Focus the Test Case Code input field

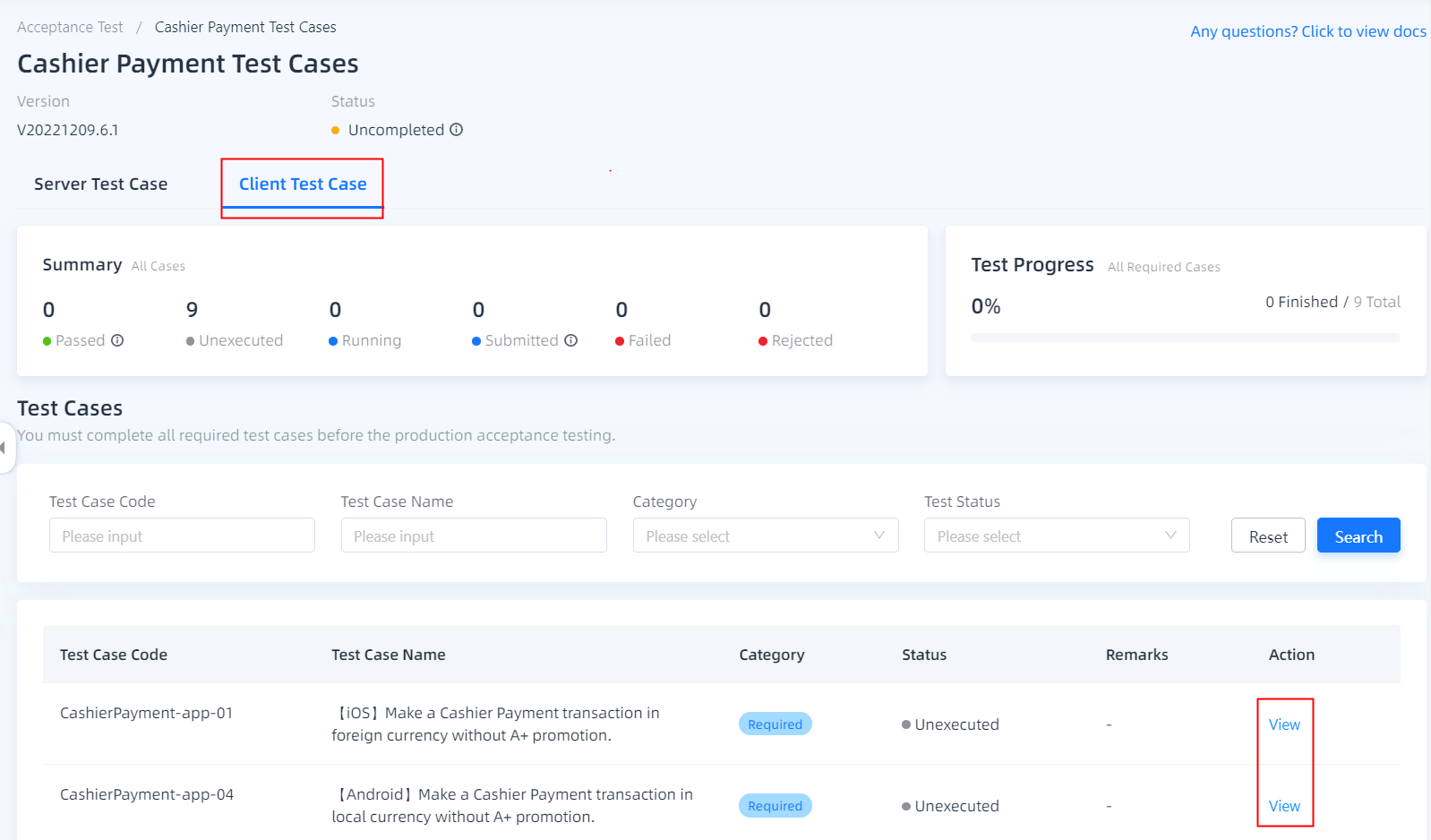182,536
